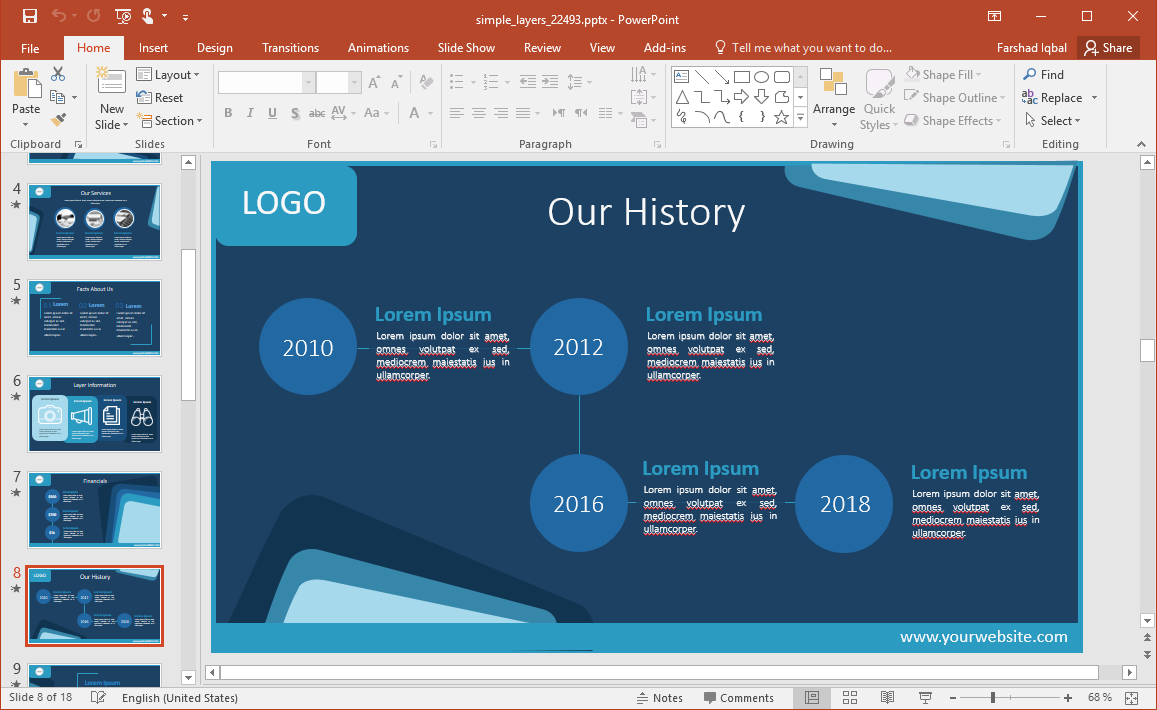Toggle Underline text formatting
Viewport: 1157px width, 710px height.
coord(272,113)
